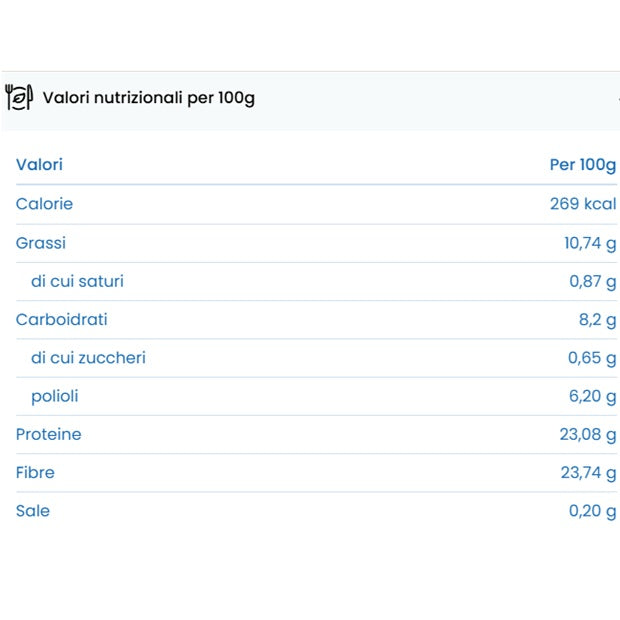Click the 0,87 g saturated value

pyautogui.click(x=593, y=281)
